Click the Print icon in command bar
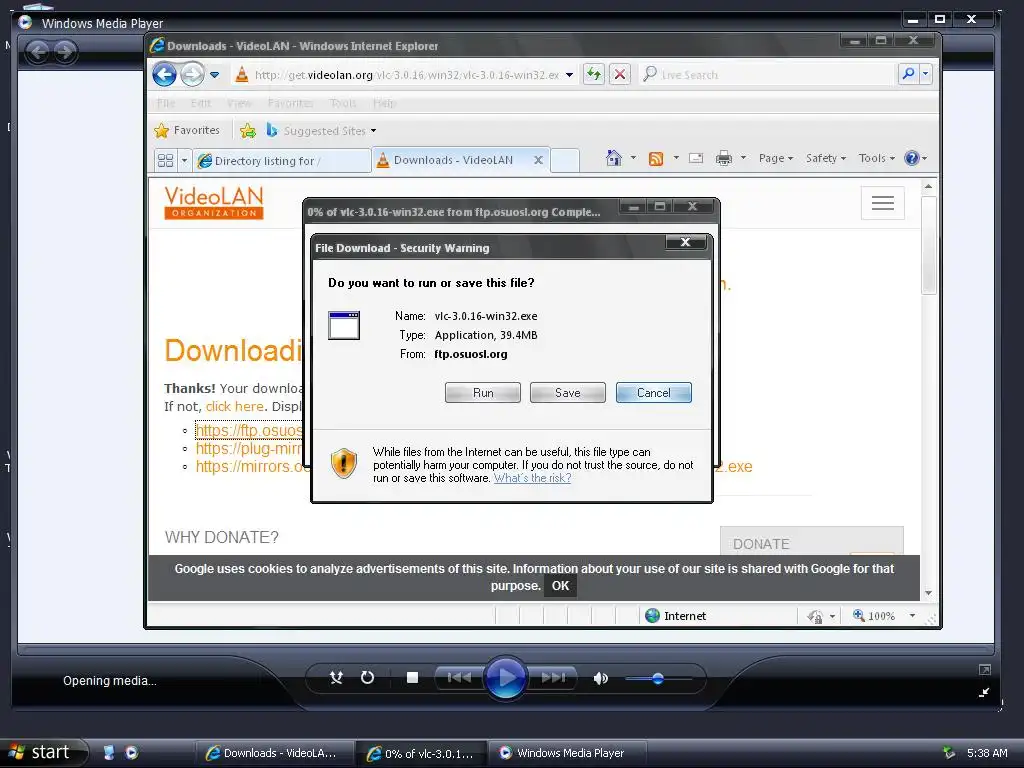1024x768 pixels. coord(724,158)
